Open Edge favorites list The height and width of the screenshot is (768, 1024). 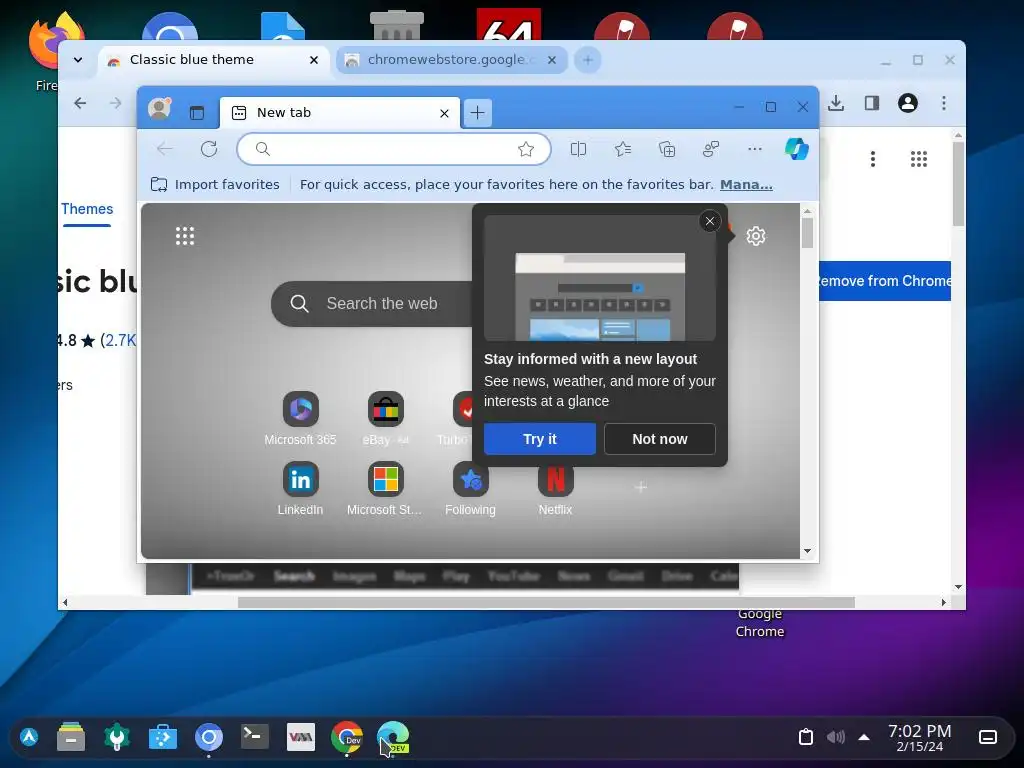tap(623, 150)
